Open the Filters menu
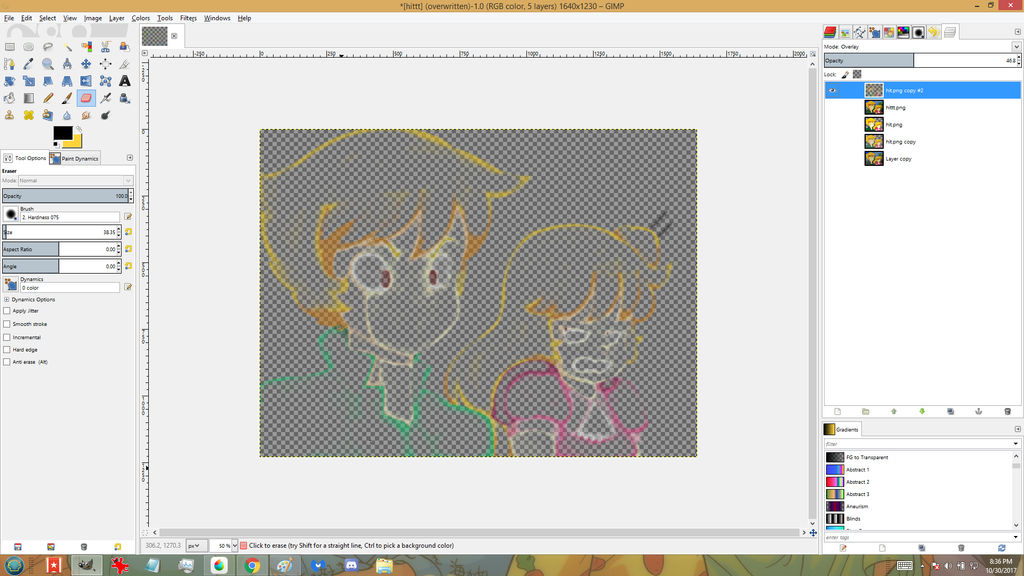 click(188, 18)
